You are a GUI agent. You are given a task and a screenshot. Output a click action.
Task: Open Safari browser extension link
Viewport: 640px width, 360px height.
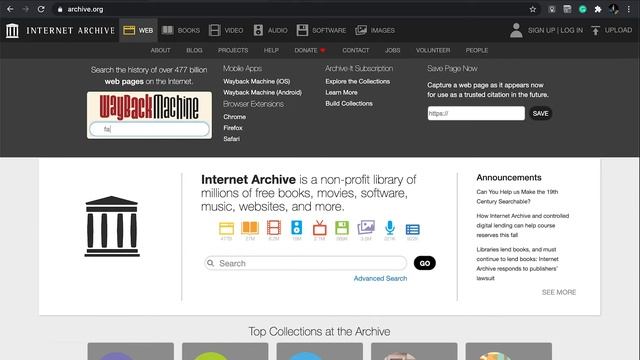coord(232,139)
